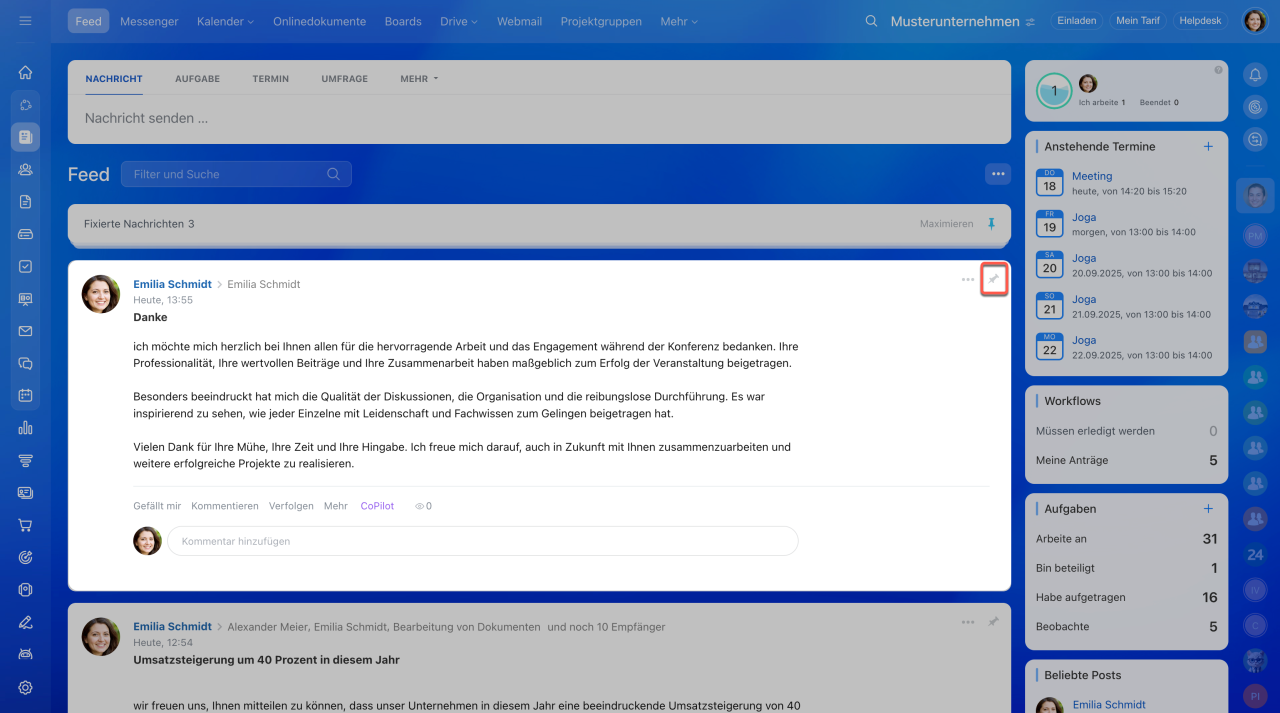The image size is (1280, 713).
Task: Open the user profile avatar menu
Action: (1254, 21)
